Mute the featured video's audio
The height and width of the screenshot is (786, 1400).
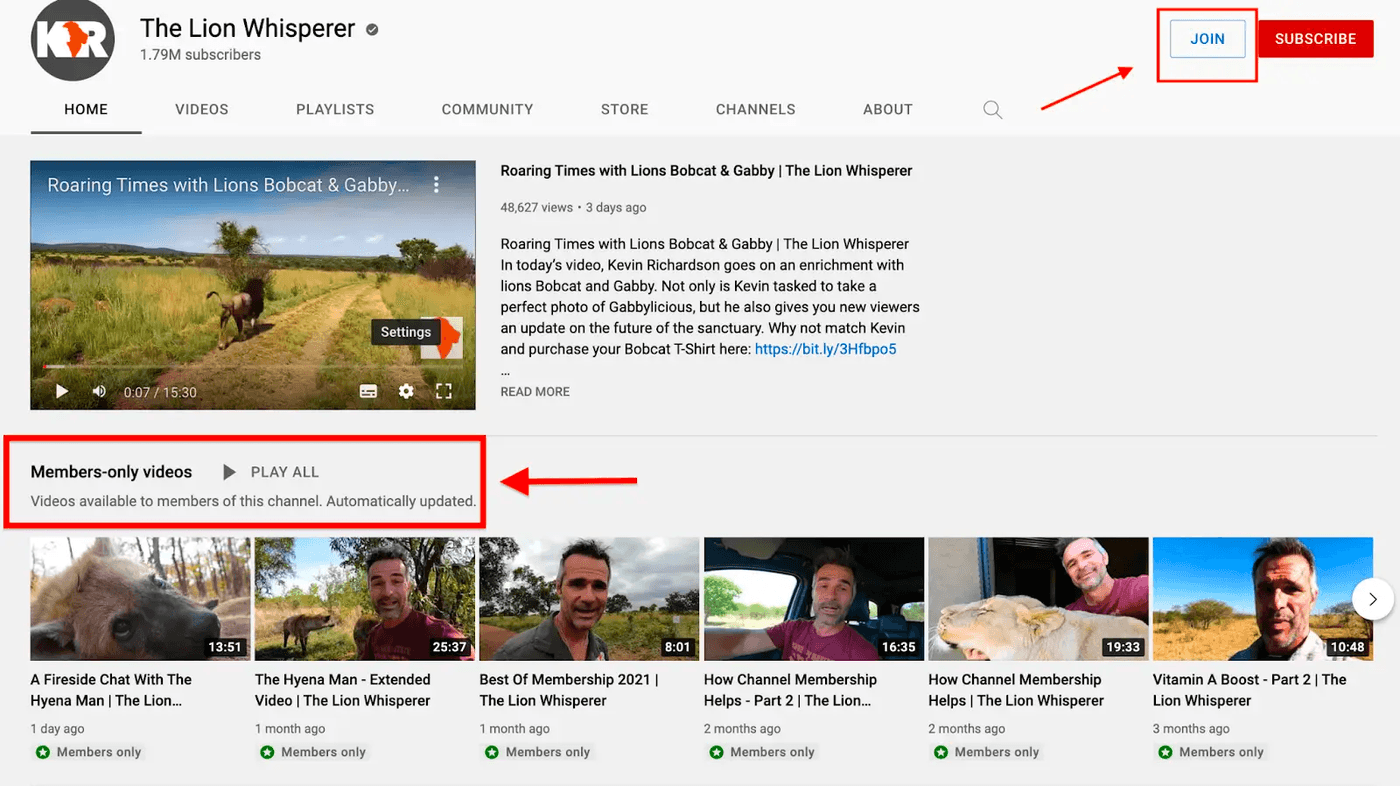99,391
